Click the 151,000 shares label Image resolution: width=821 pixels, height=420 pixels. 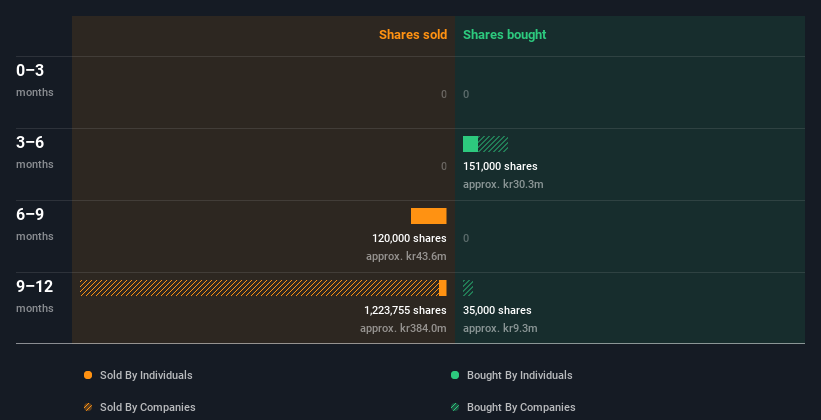(500, 166)
